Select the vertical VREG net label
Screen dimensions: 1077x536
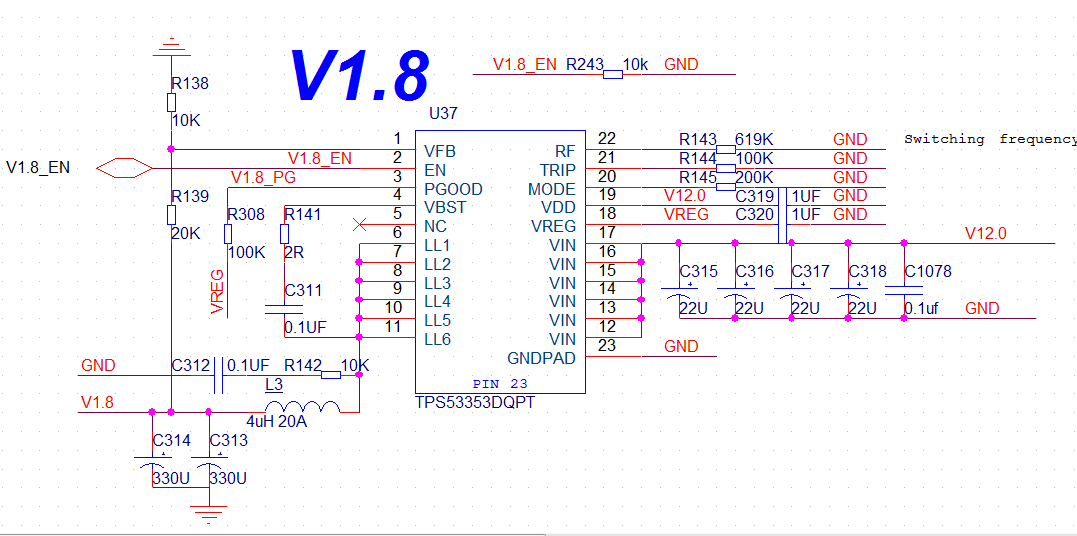(x=218, y=292)
